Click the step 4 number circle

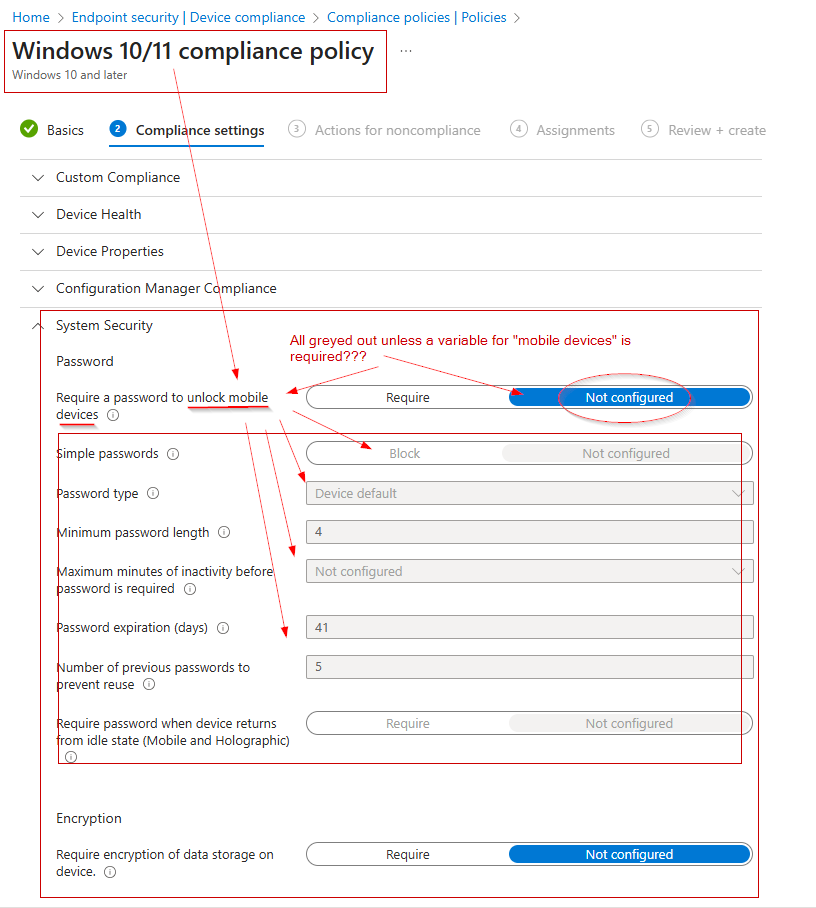(518, 129)
